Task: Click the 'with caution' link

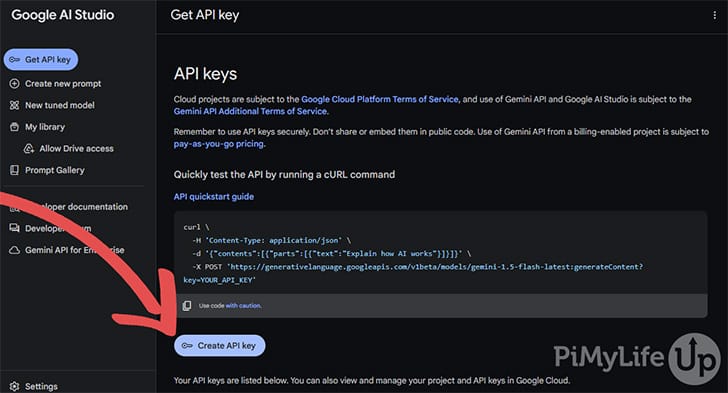Action: click(x=243, y=306)
